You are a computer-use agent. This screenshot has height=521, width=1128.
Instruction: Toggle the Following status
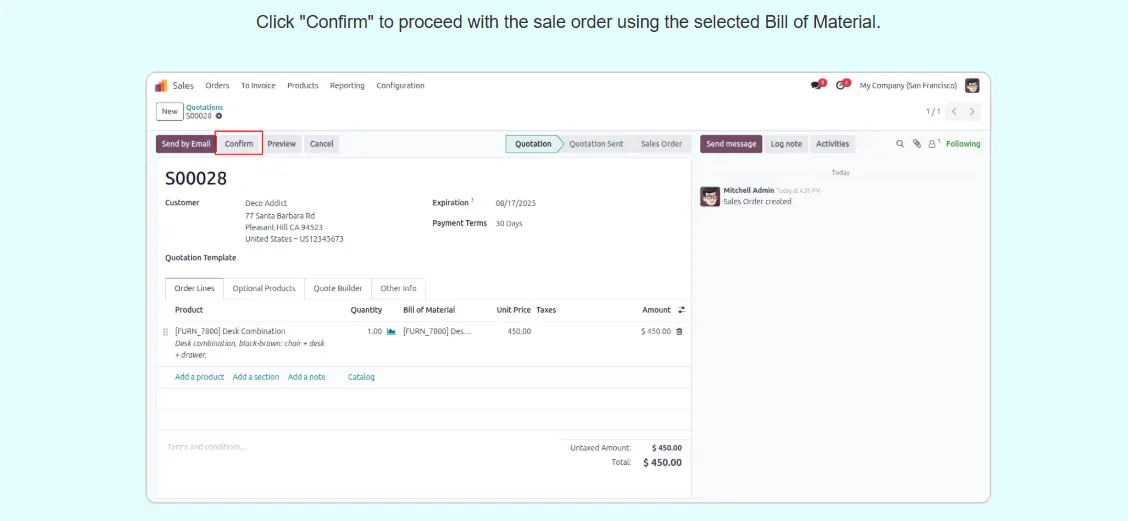pos(963,144)
